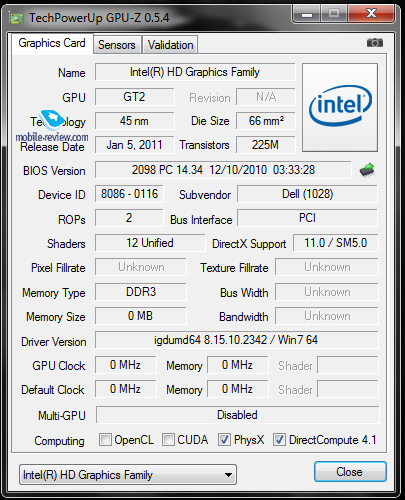Enable the CUDA checkbox
This screenshot has height=500, width=405.
pos(168,440)
